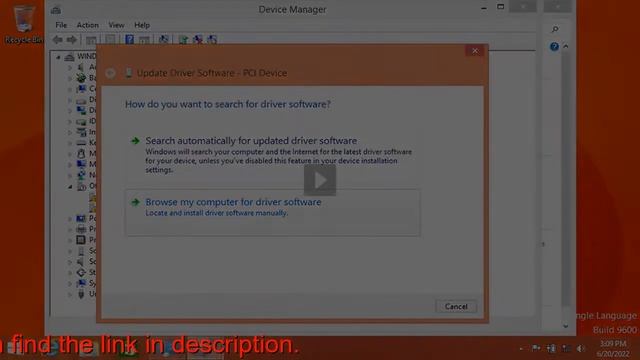Screen dimensions: 640x360
Task: Expand the Processors tree node
Action: 70,240
